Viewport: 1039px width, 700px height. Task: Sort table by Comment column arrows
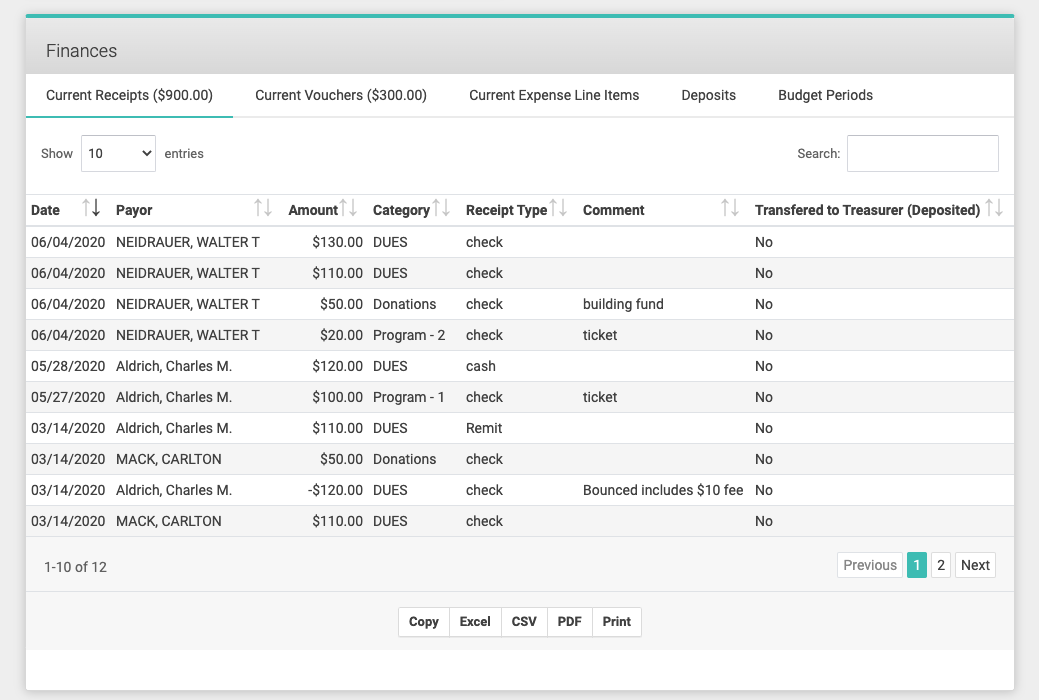tap(730, 208)
